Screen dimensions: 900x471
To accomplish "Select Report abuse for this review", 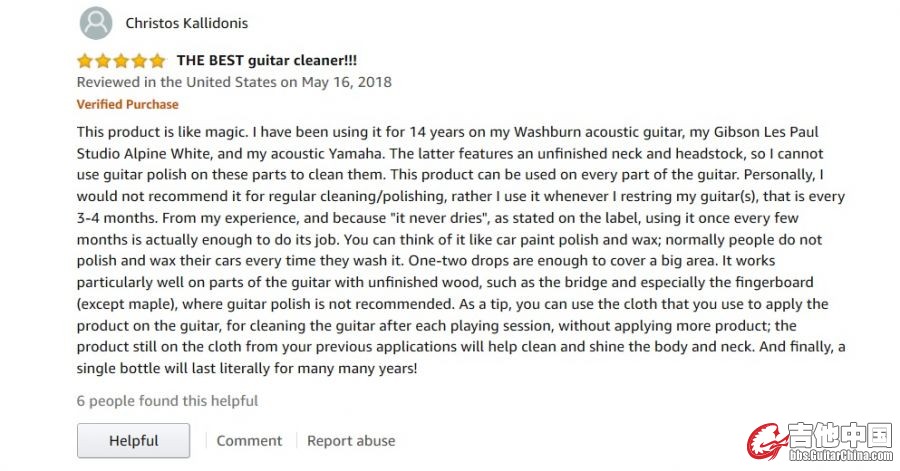I will tap(351, 441).
